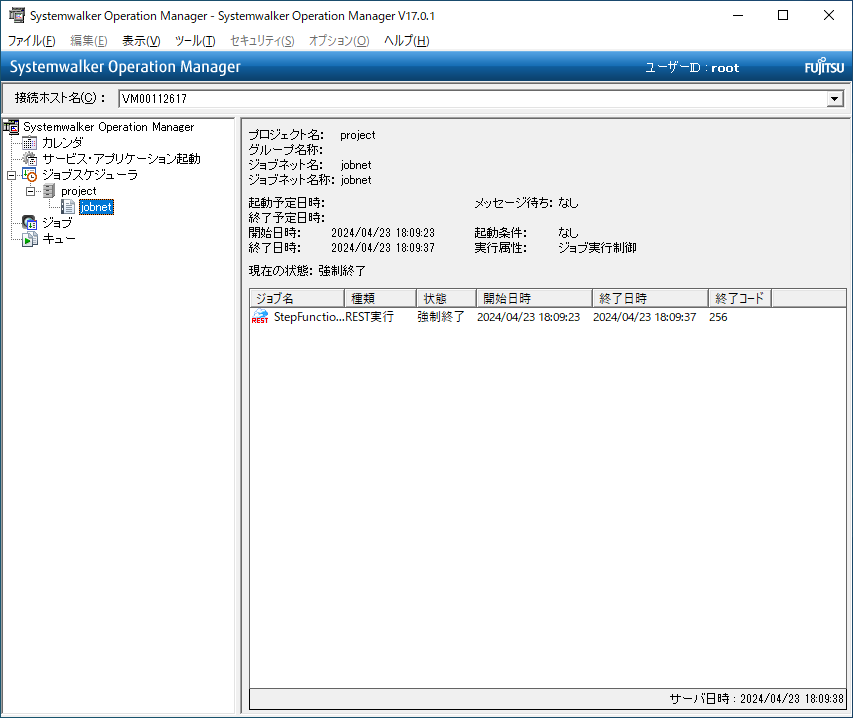Image resolution: width=853 pixels, height=718 pixels.
Task: Sort by the 終了コード column header
Action: (x=739, y=298)
